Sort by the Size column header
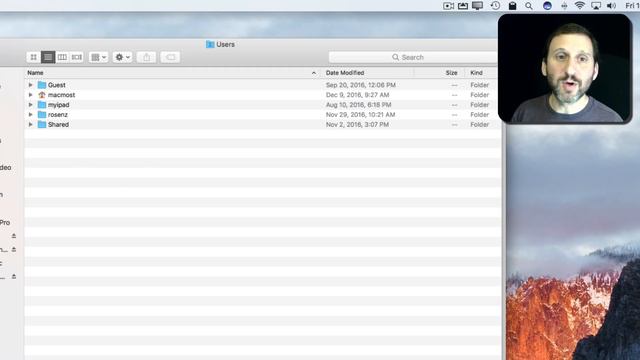Viewport: 640px width, 360px height. [x=451, y=73]
